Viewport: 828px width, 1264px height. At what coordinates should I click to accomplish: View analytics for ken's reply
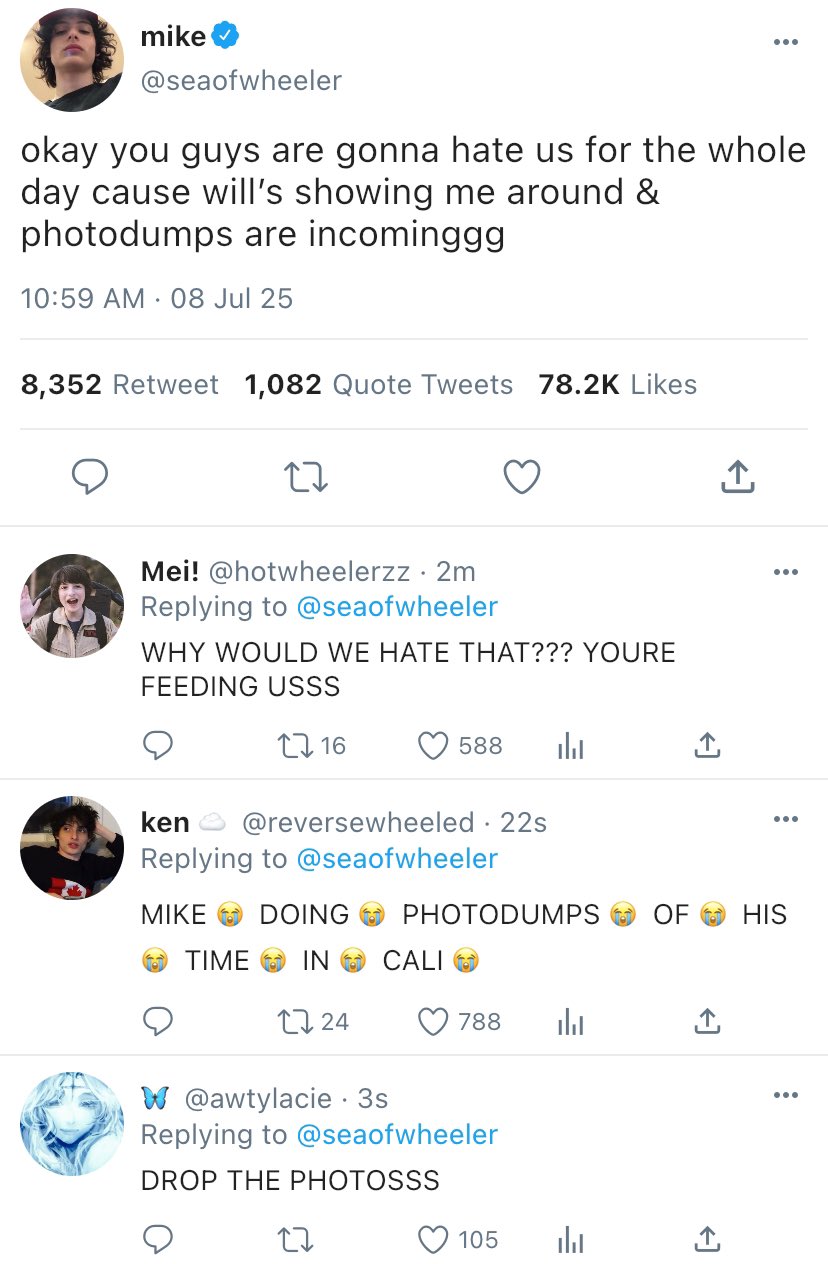(569, 1021)
